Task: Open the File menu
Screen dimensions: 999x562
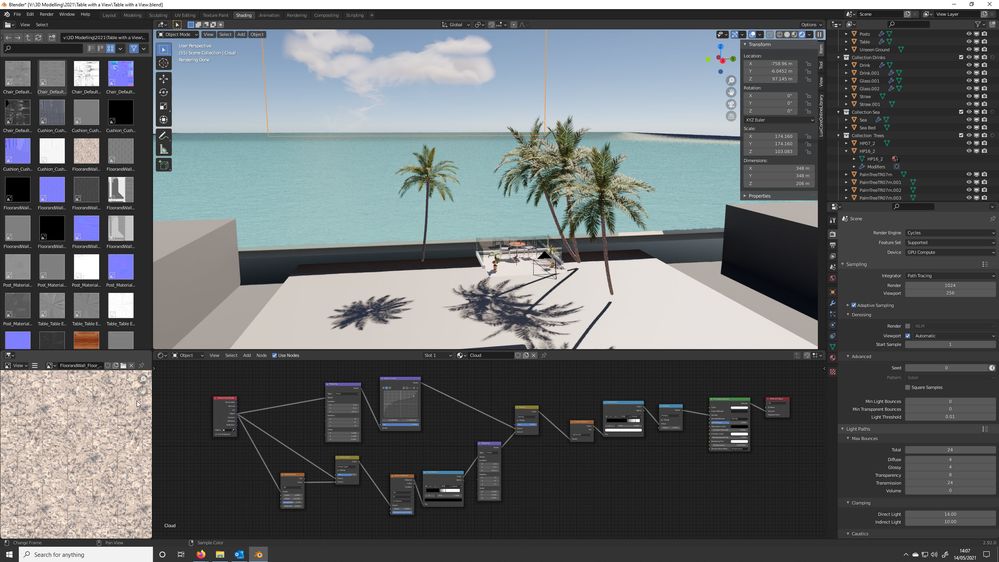Action: pyautogui.click(x=17, y=14)
